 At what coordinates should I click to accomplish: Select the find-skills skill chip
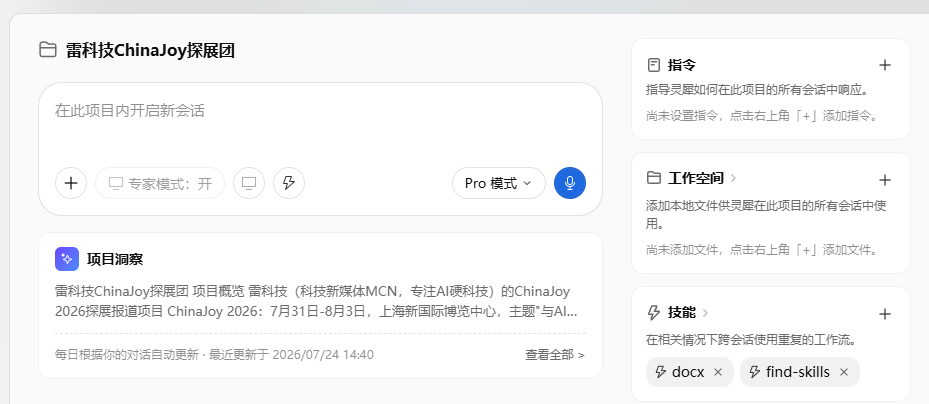pyautogui.click(x=799, y=372)
